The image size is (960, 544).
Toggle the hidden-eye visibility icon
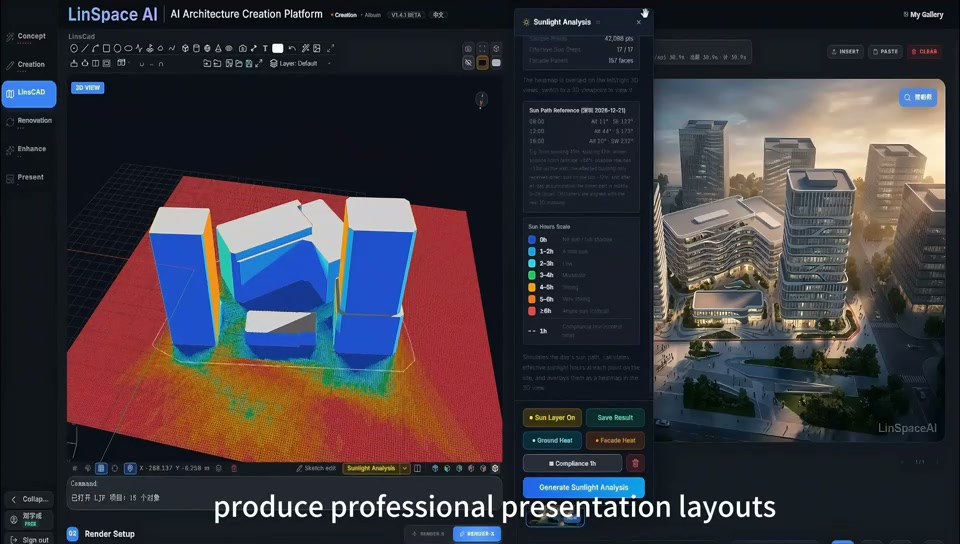coord(468,62)
